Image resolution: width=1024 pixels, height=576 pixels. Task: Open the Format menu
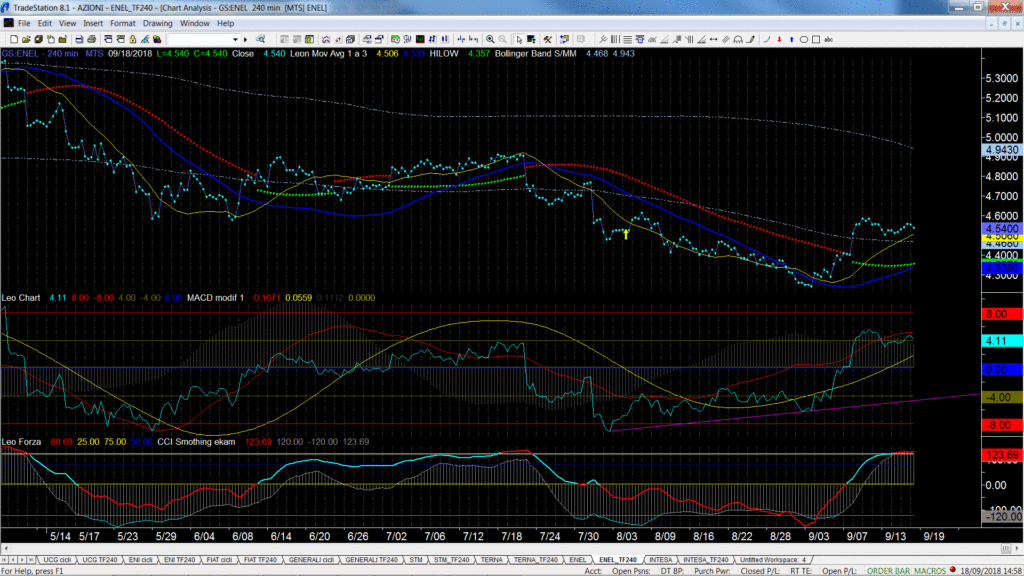tap(123, 24)
